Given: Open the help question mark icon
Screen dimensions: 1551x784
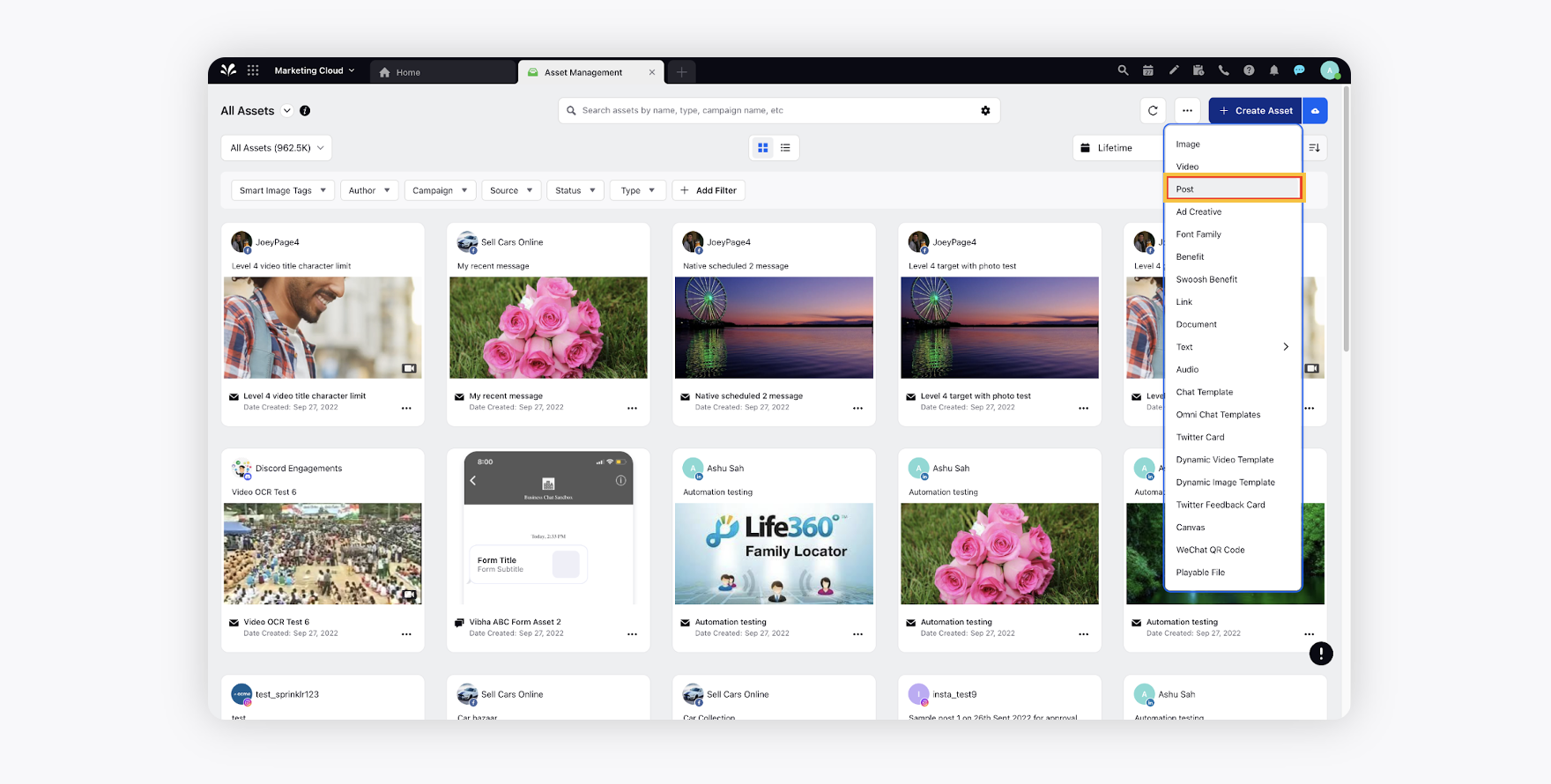Looking at the screenshot, I should click(x=1249, y=70).
